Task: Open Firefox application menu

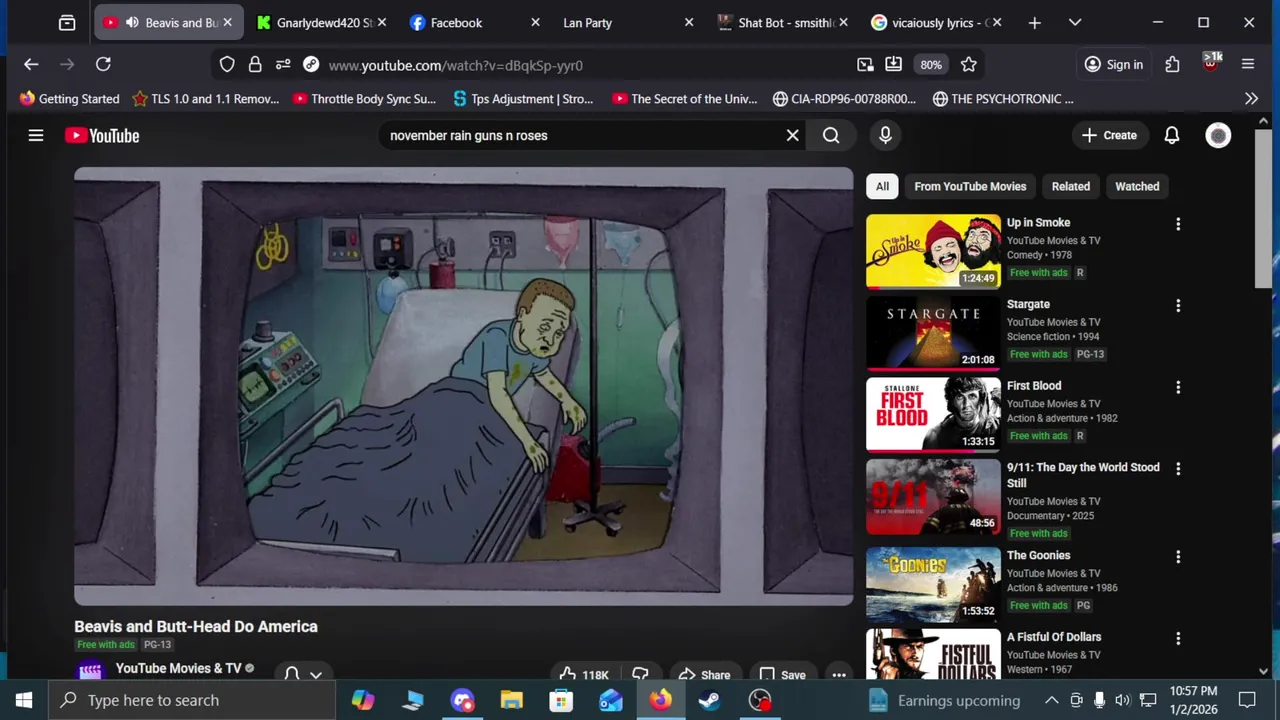Action: click(1248, 64)
